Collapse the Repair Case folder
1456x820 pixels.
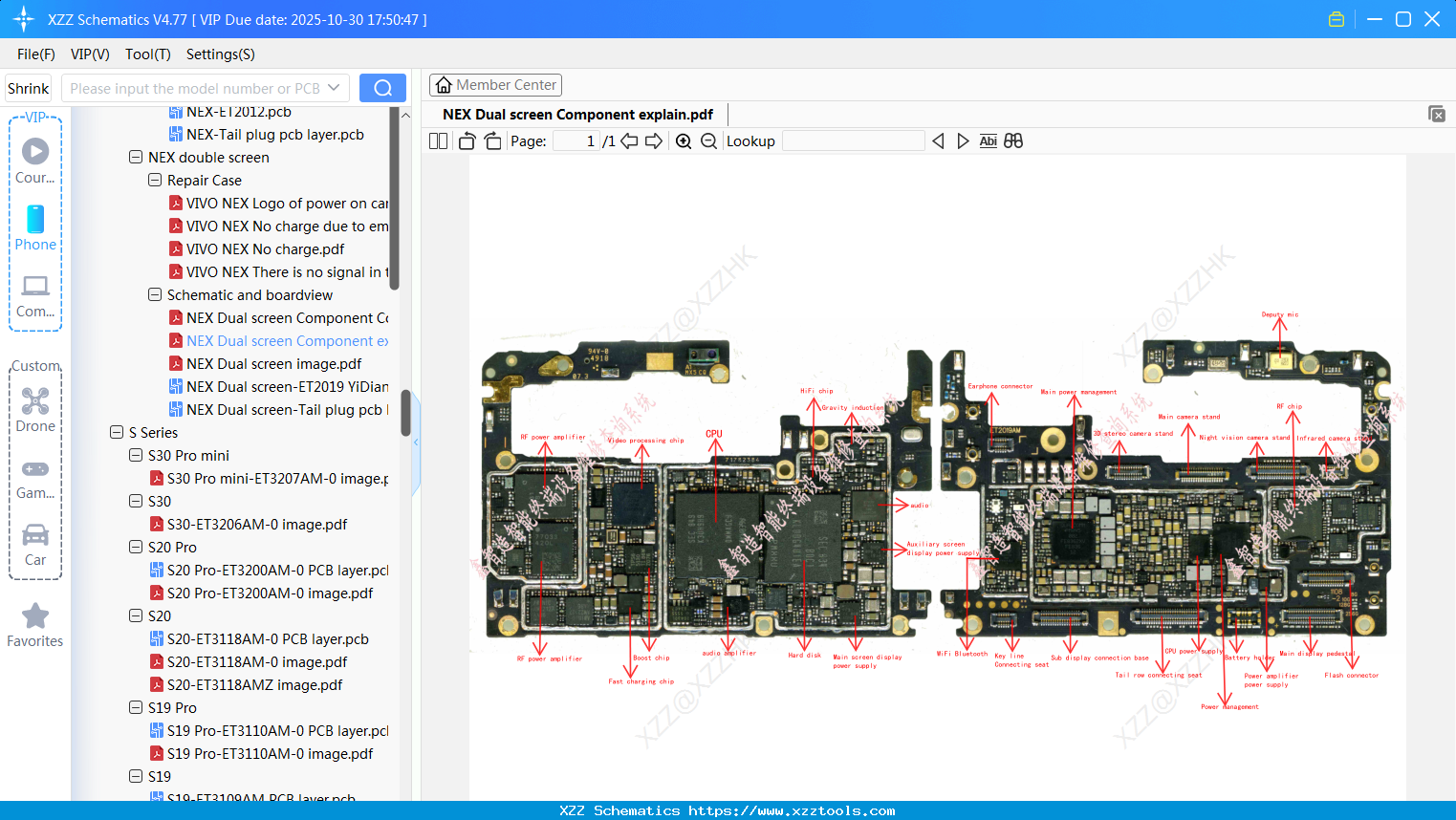coord(155,181)
